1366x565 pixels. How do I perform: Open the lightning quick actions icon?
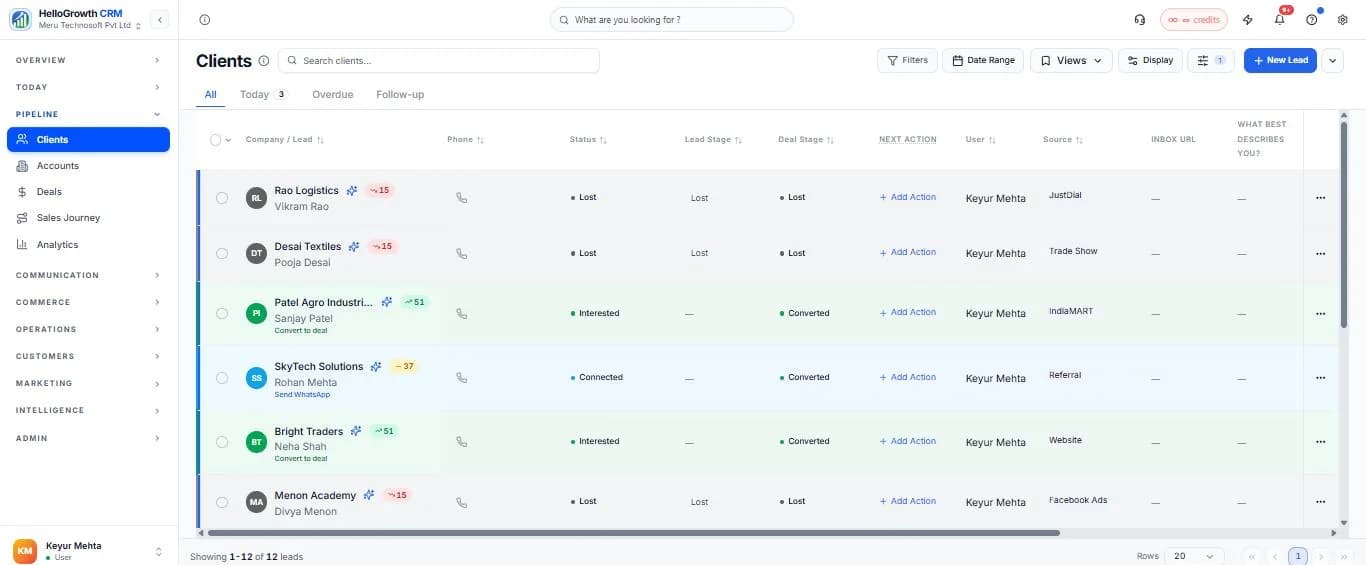pos(1247,20)
